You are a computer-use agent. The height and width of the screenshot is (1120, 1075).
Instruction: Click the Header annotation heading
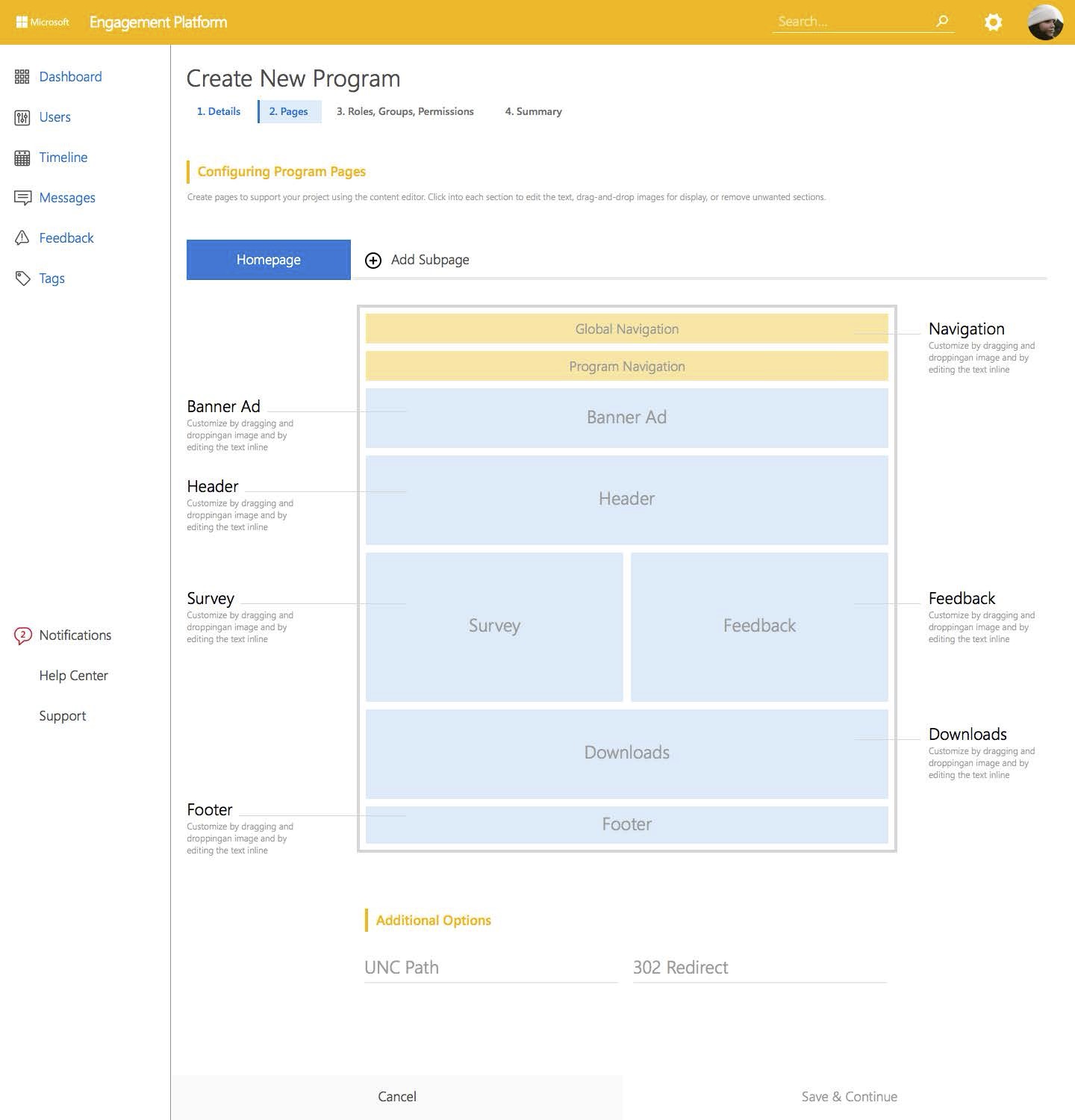pyautogui.click(x=213, y=487)
